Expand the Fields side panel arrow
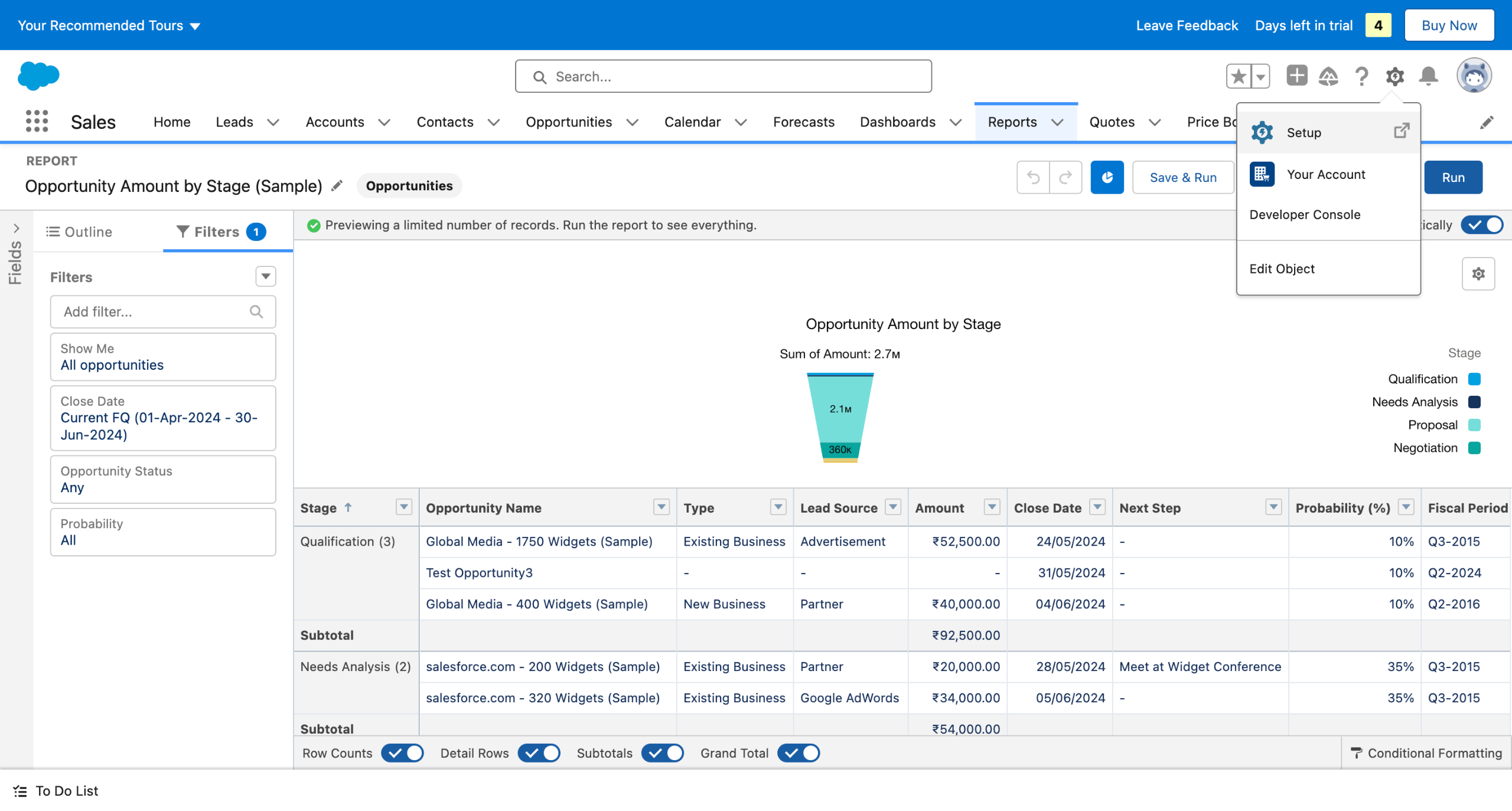The height and width of the screenshot is (811, 1512). point(16,229)
